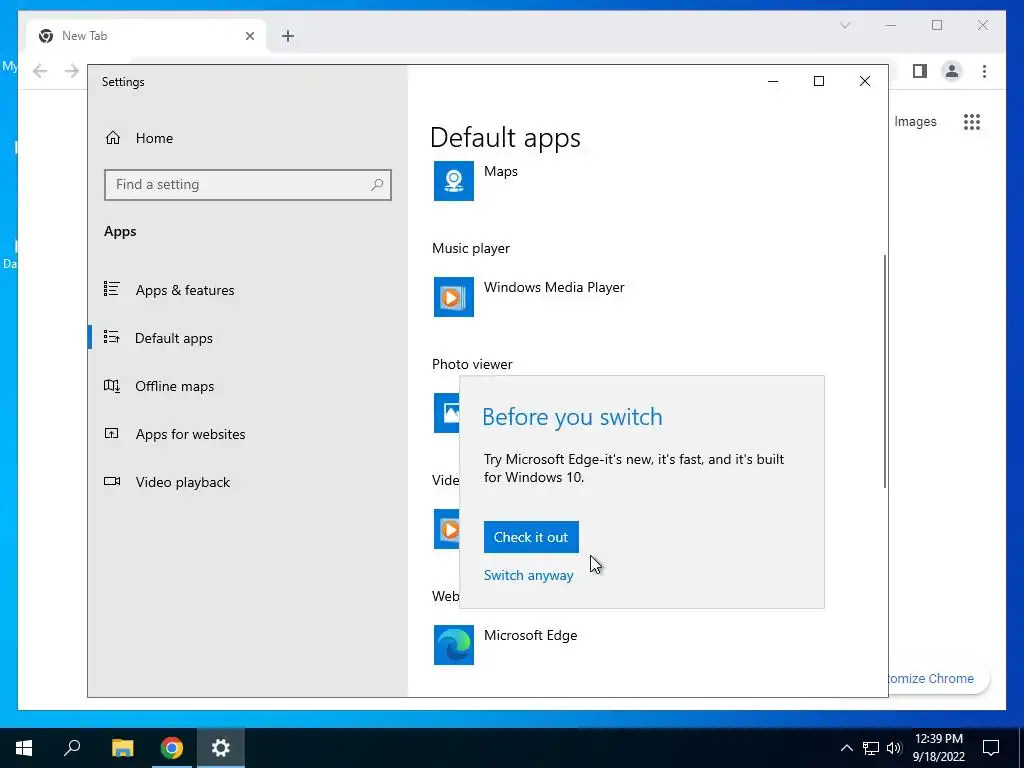Click the Windows Media Player music icon
Image resolution: width=1024 pixels, height=768 pixels.
(454, 297)
